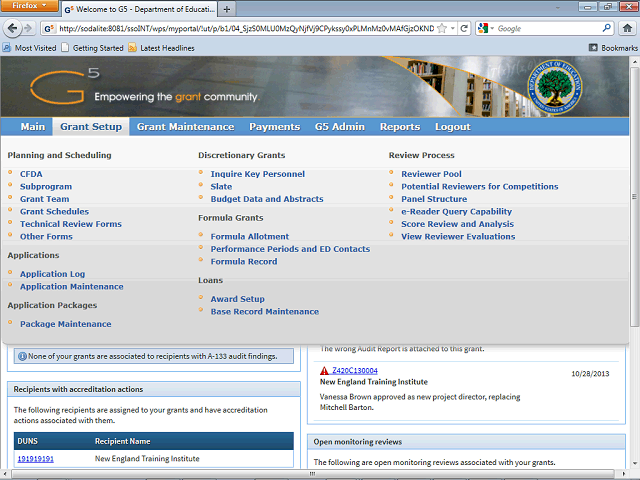Open the Panel Structure link

(x=434, y=199)
